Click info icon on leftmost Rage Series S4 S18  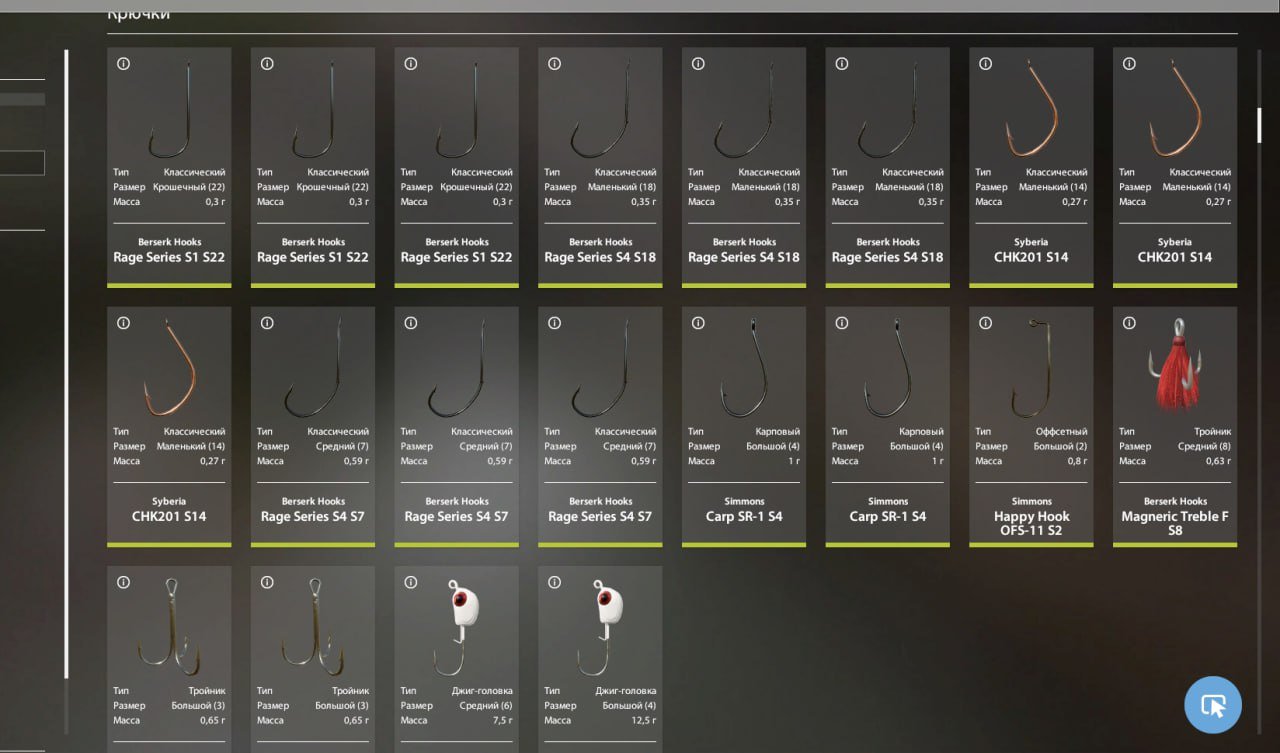click(x=554, y=64)
